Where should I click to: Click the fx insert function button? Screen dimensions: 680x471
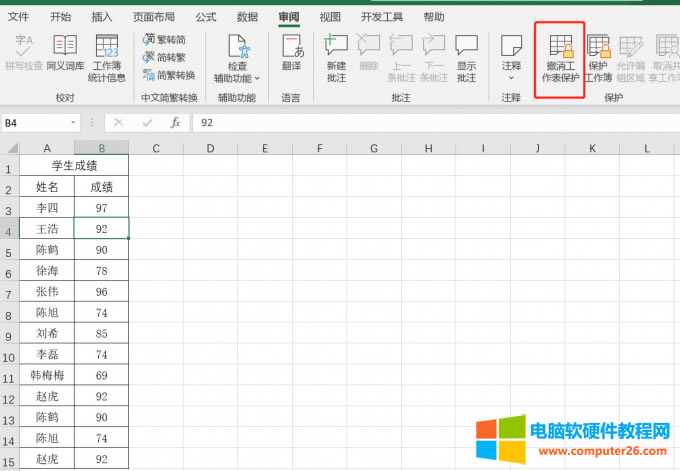click(x=175, y=123)
